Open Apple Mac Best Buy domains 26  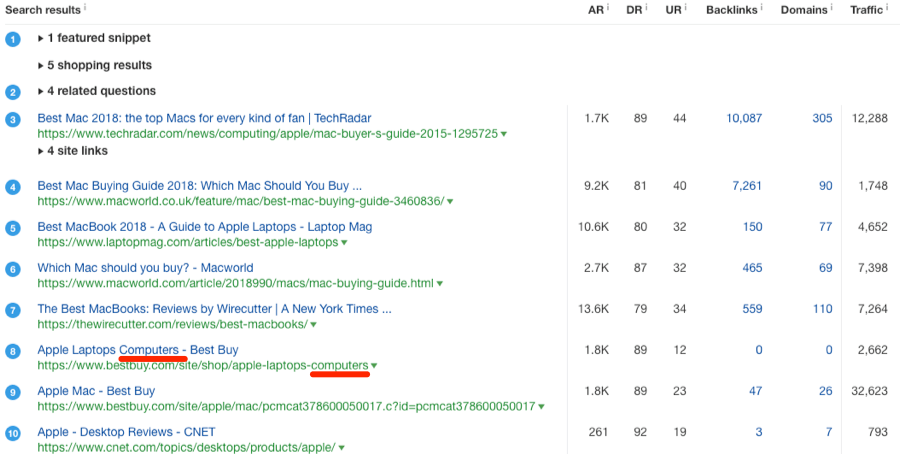pos(826,391)
